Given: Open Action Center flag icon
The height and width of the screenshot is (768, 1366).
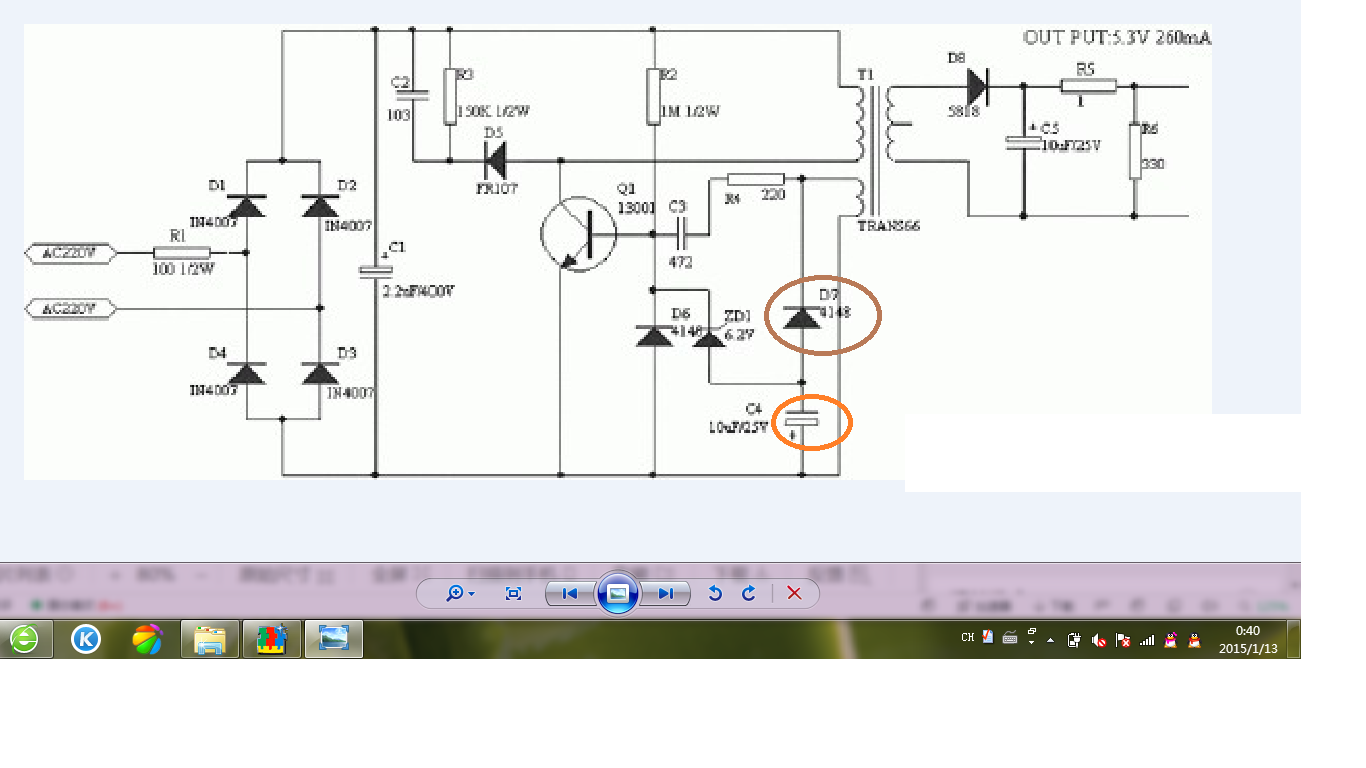Looking at the screenshot, I should pyautogui.click(x=1123, y=640).
